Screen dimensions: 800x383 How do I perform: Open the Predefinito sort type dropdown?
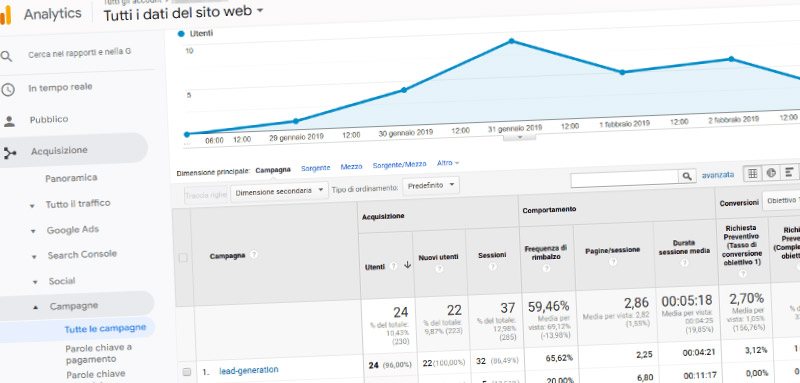pyautogui.click(x=431, y=186)
